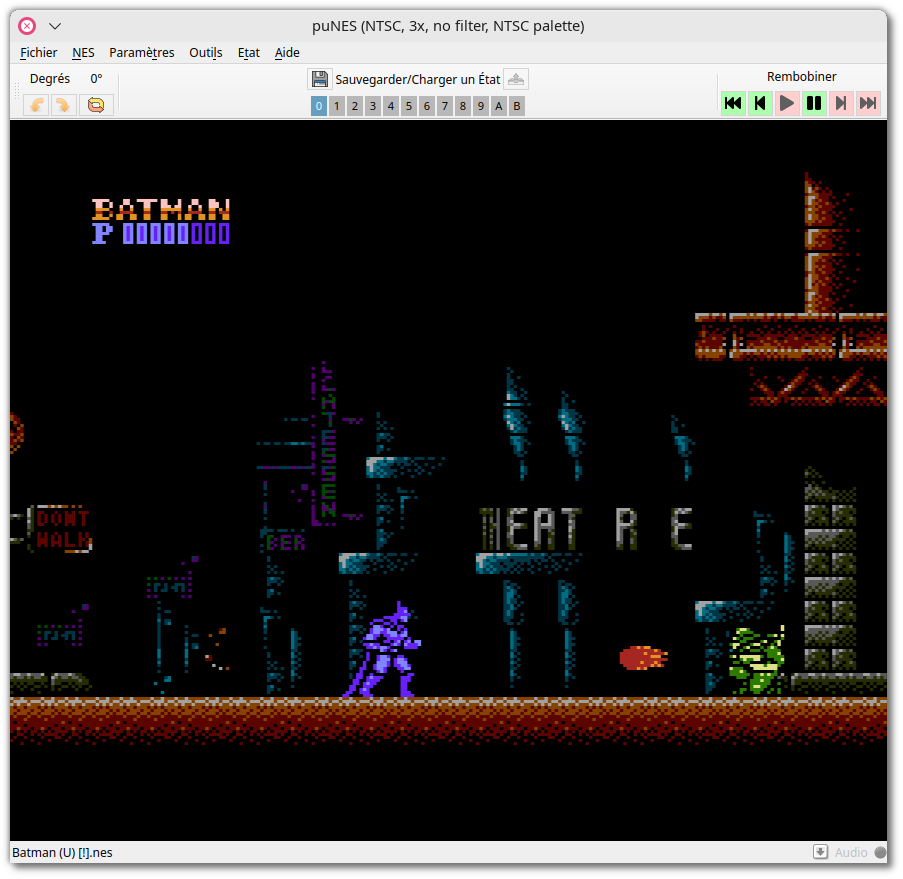Select save state slot A
903x879 pixels.
pos(499,106)
